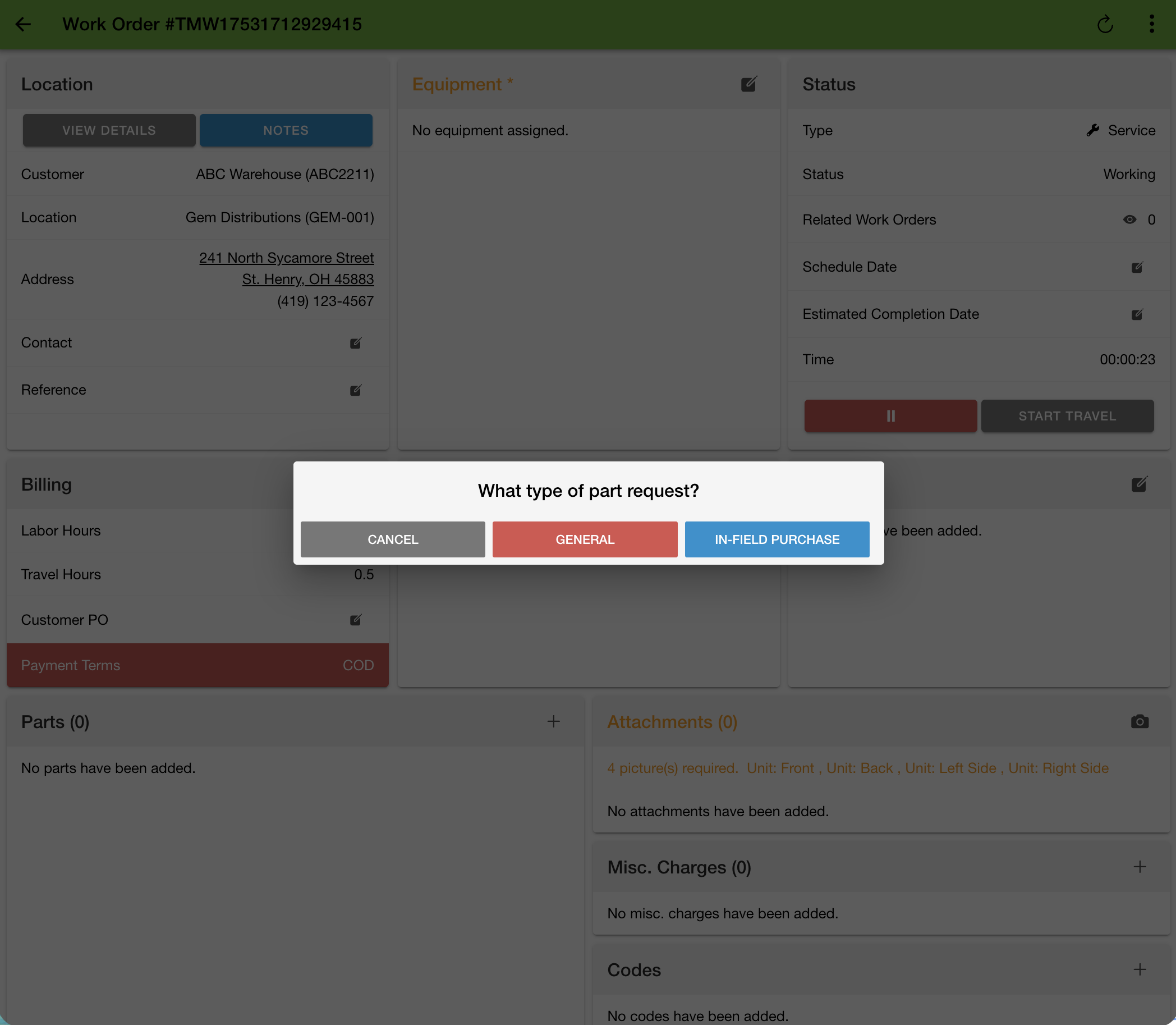
Task: Choose General part request
Action: pos(584,539)
